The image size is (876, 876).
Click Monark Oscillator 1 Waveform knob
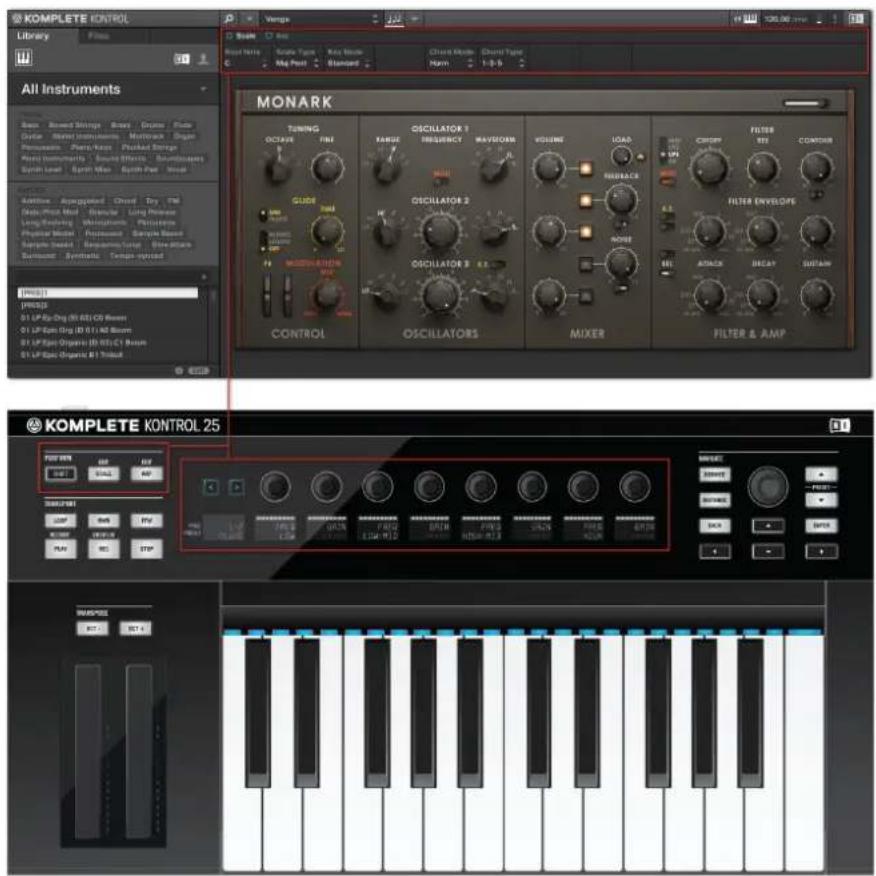[x=494, y=168]
